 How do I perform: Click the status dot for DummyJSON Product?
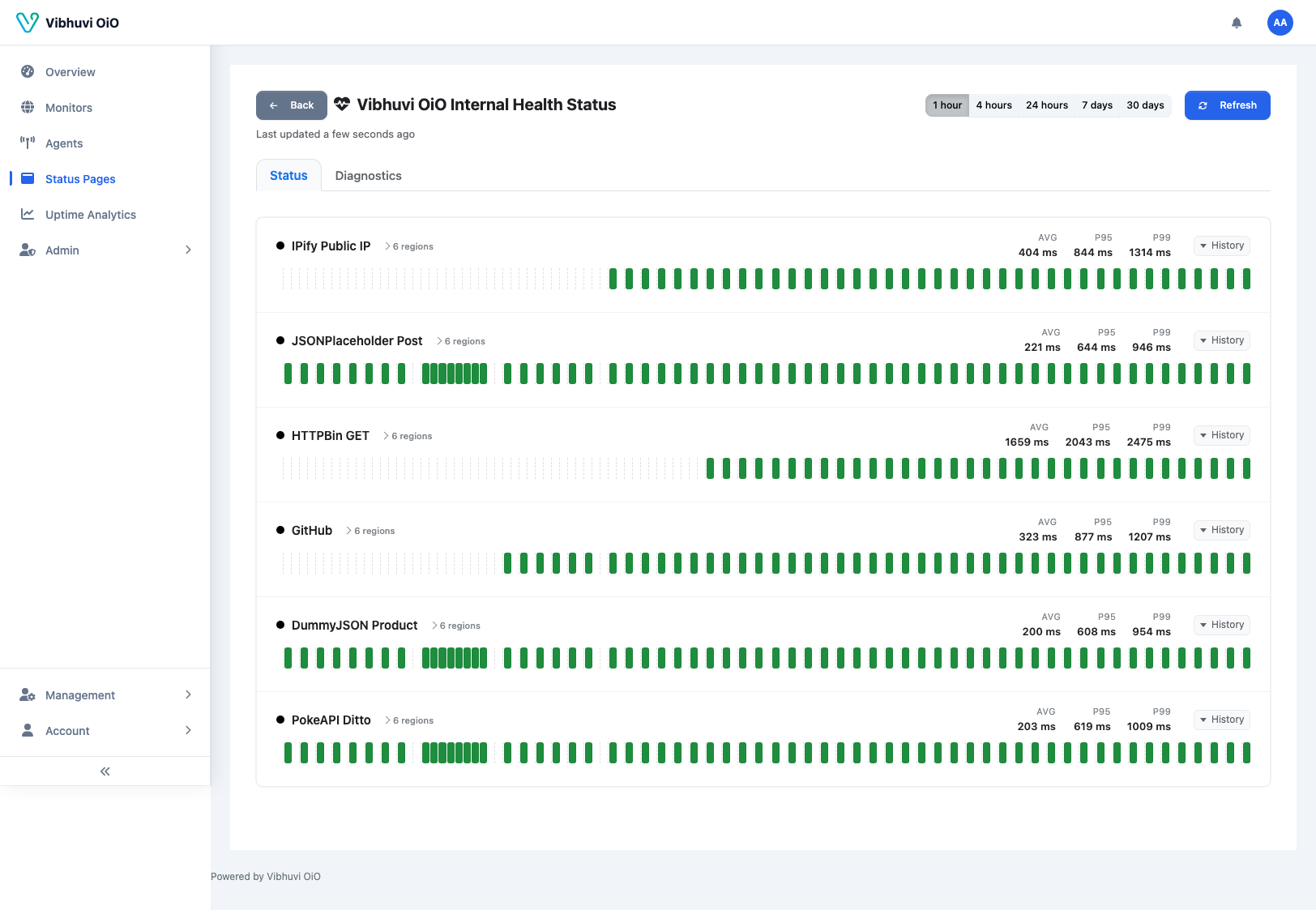click(x=280, y=625)
